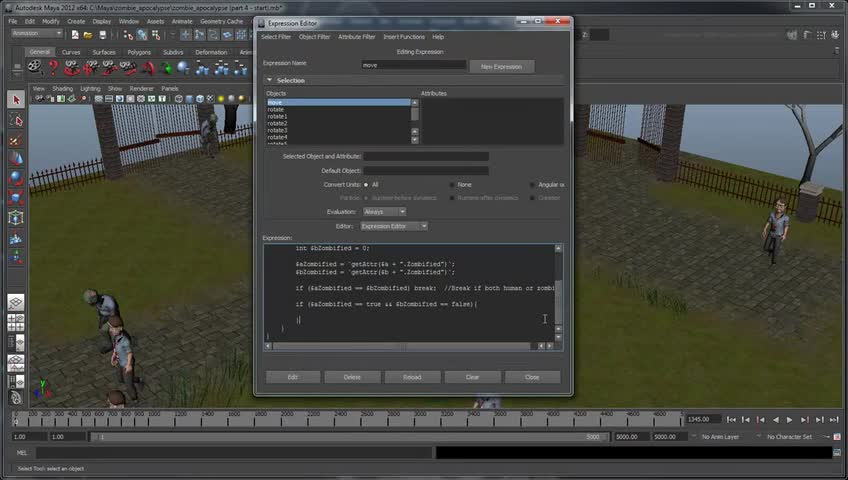Switch to single perspective view layout
Screen dimensions: 848x480
click(x=16, y=303)
